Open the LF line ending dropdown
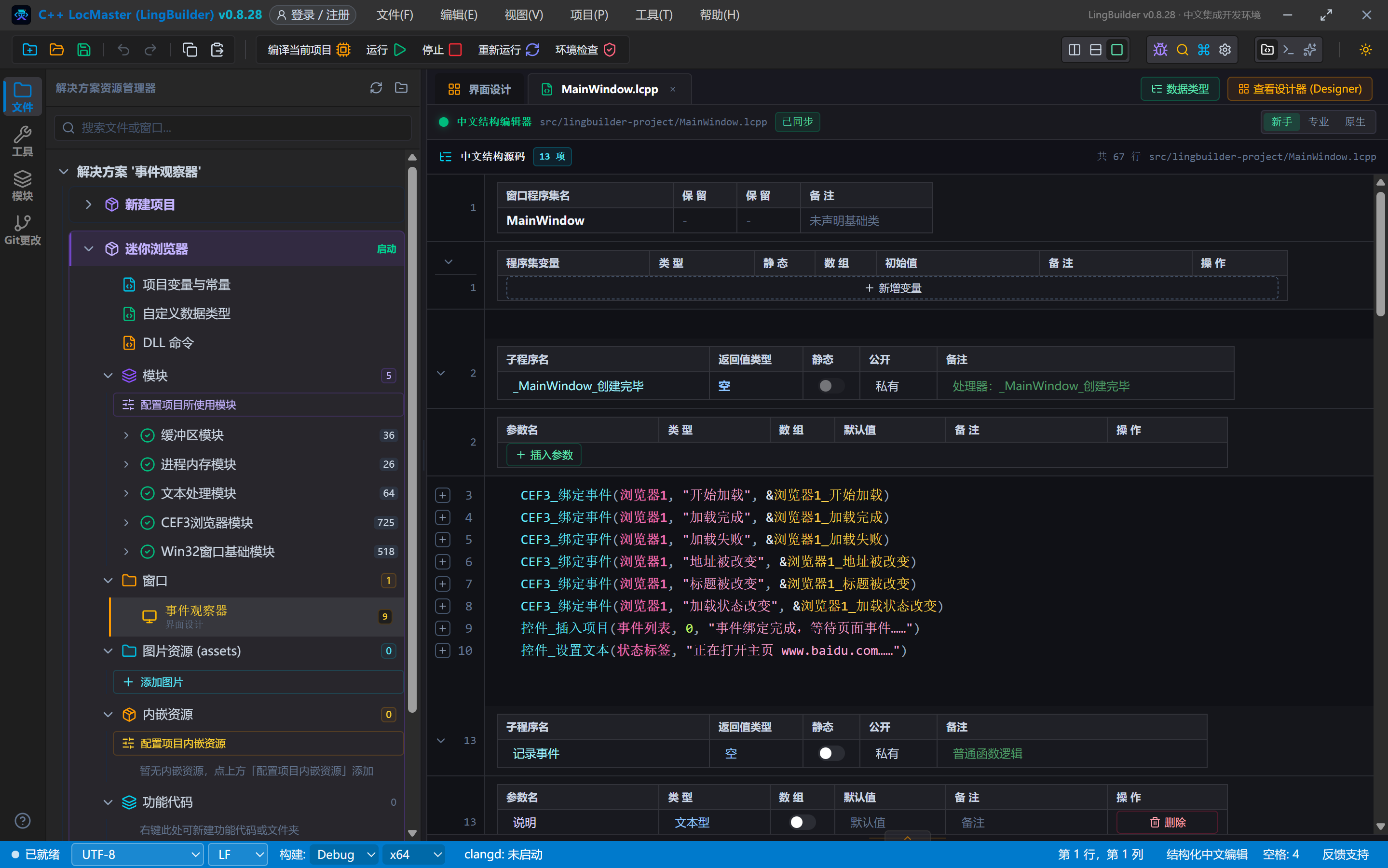Viewport: 1388px width, 868px height. [238, 854]
